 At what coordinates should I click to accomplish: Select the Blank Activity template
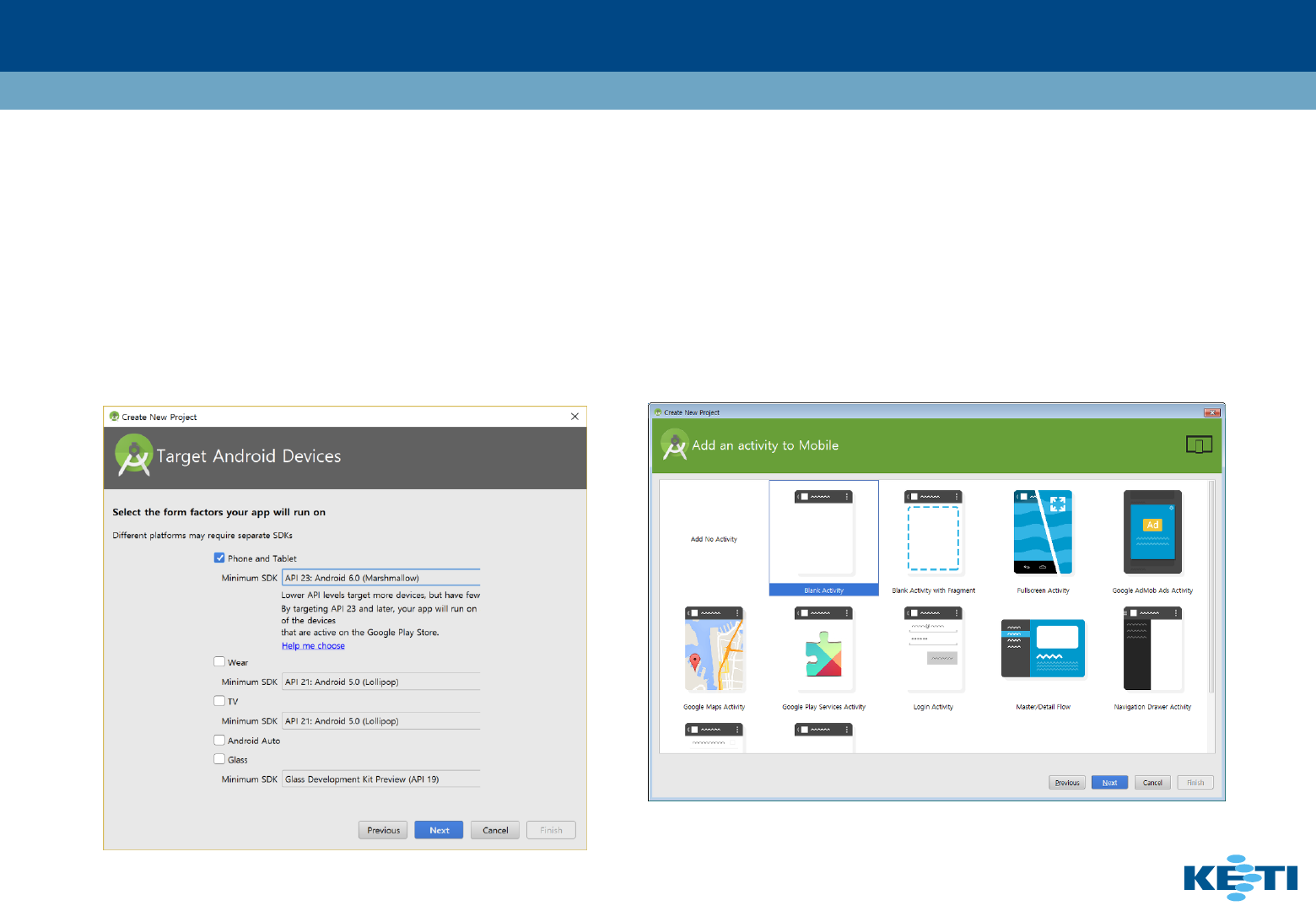[x=823, y=538]
